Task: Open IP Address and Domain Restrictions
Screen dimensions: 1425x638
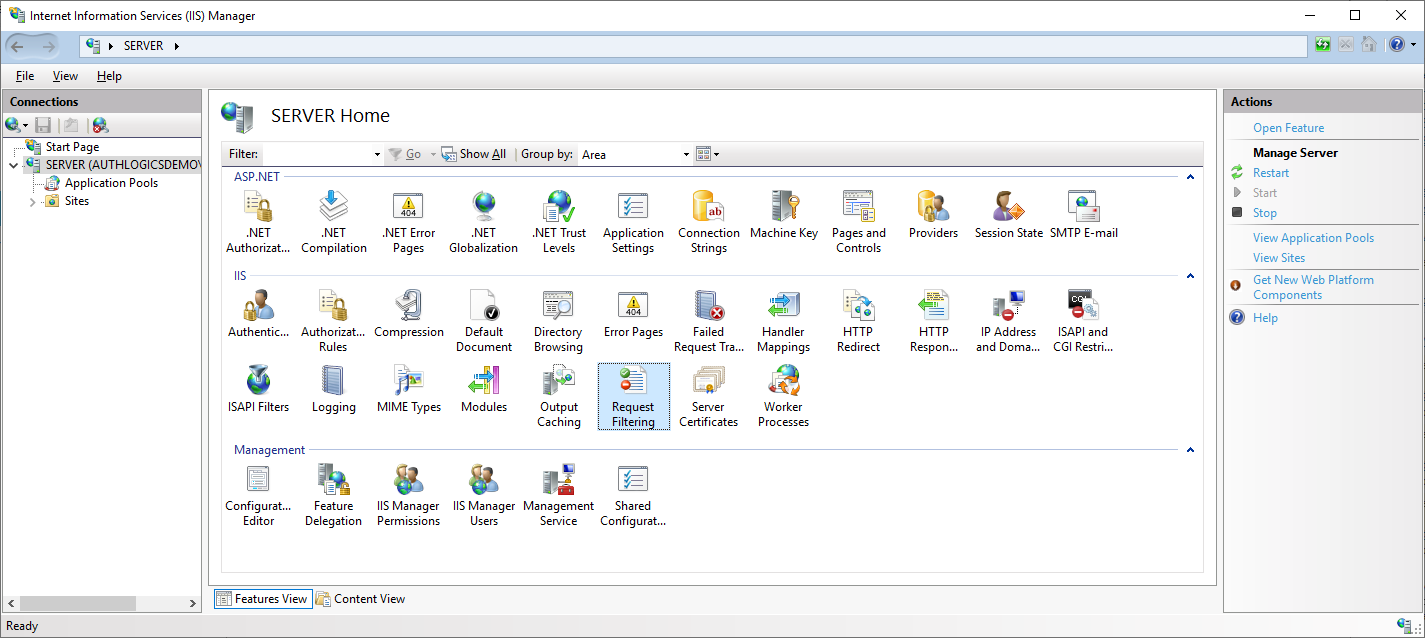Action: point(1008,321)
